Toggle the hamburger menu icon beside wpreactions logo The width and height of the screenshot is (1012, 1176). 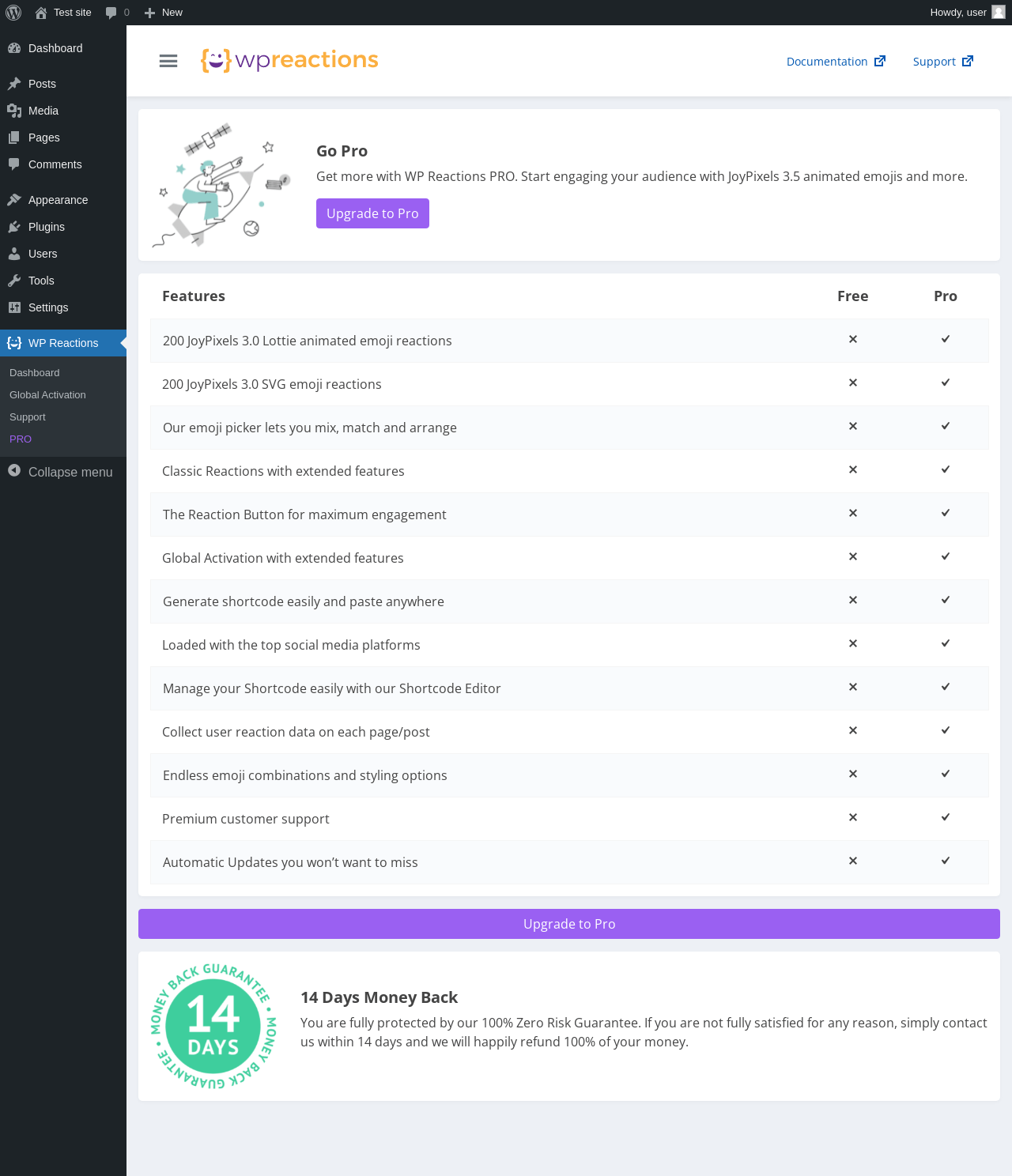point(168,61)
